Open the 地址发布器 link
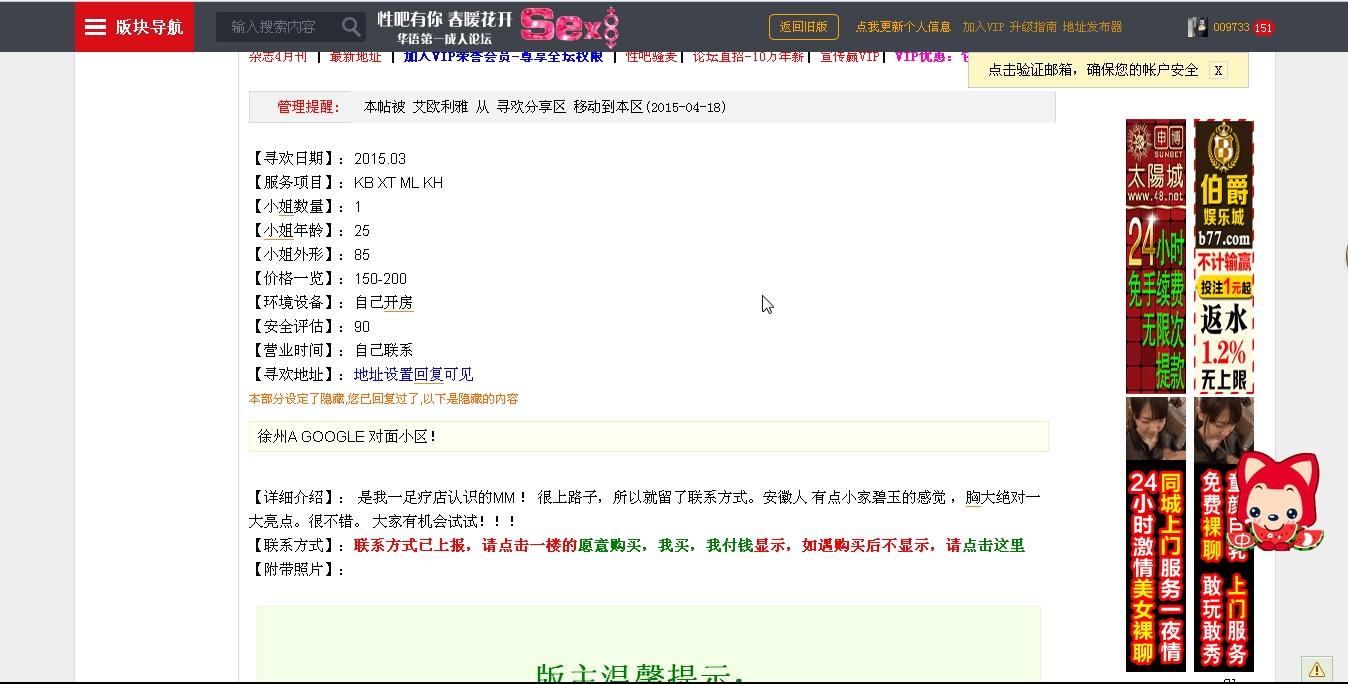 click(x=1092, y=27)
